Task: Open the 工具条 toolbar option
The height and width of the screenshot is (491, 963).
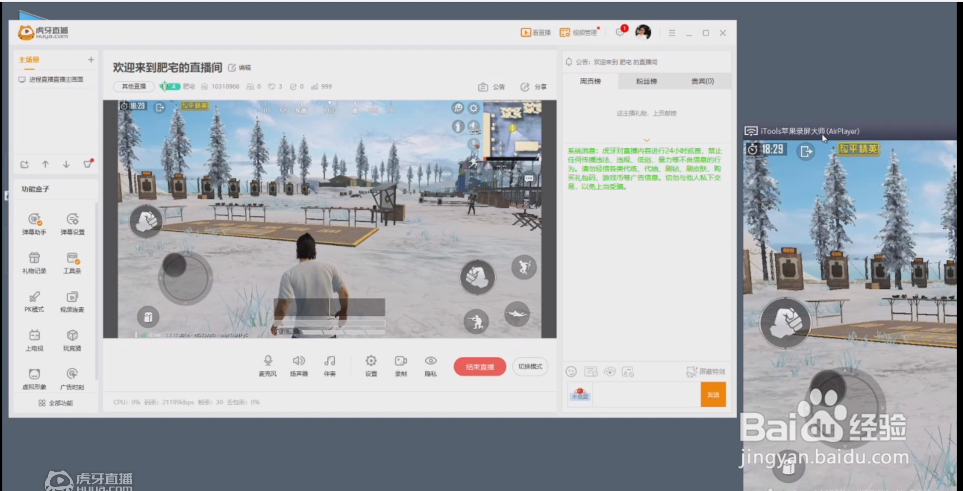Action: point(72,263)
